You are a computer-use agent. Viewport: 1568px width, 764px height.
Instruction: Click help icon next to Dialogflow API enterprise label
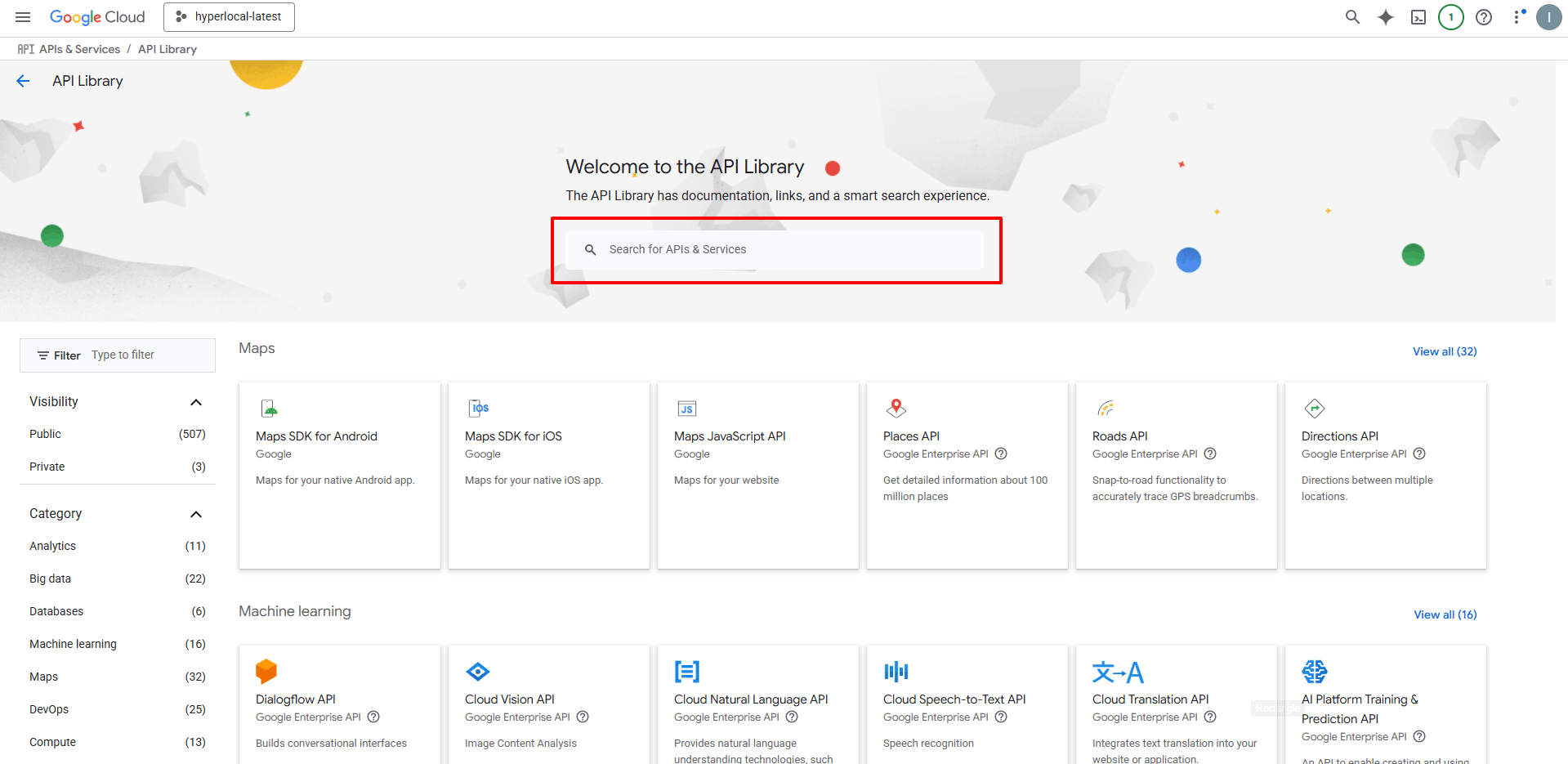373,717
